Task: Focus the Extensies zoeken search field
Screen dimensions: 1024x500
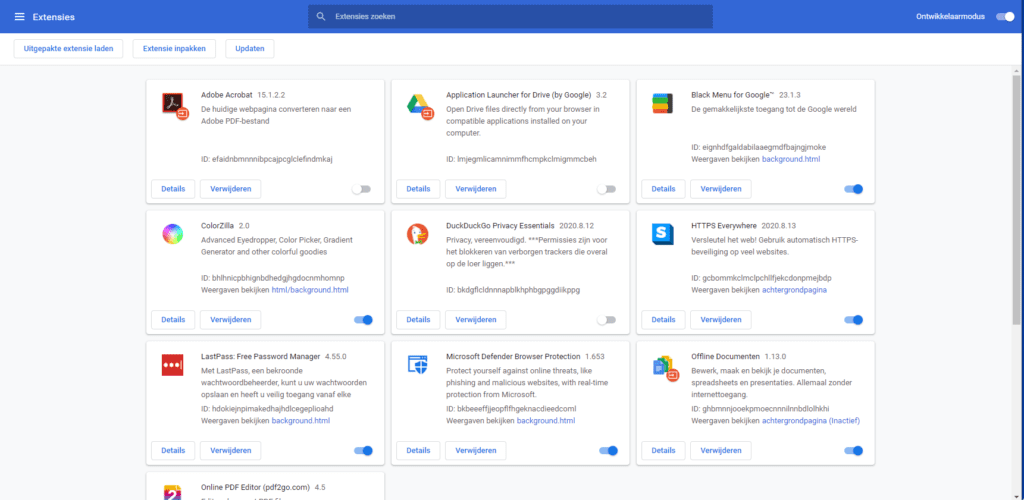Action: point(510,16)
